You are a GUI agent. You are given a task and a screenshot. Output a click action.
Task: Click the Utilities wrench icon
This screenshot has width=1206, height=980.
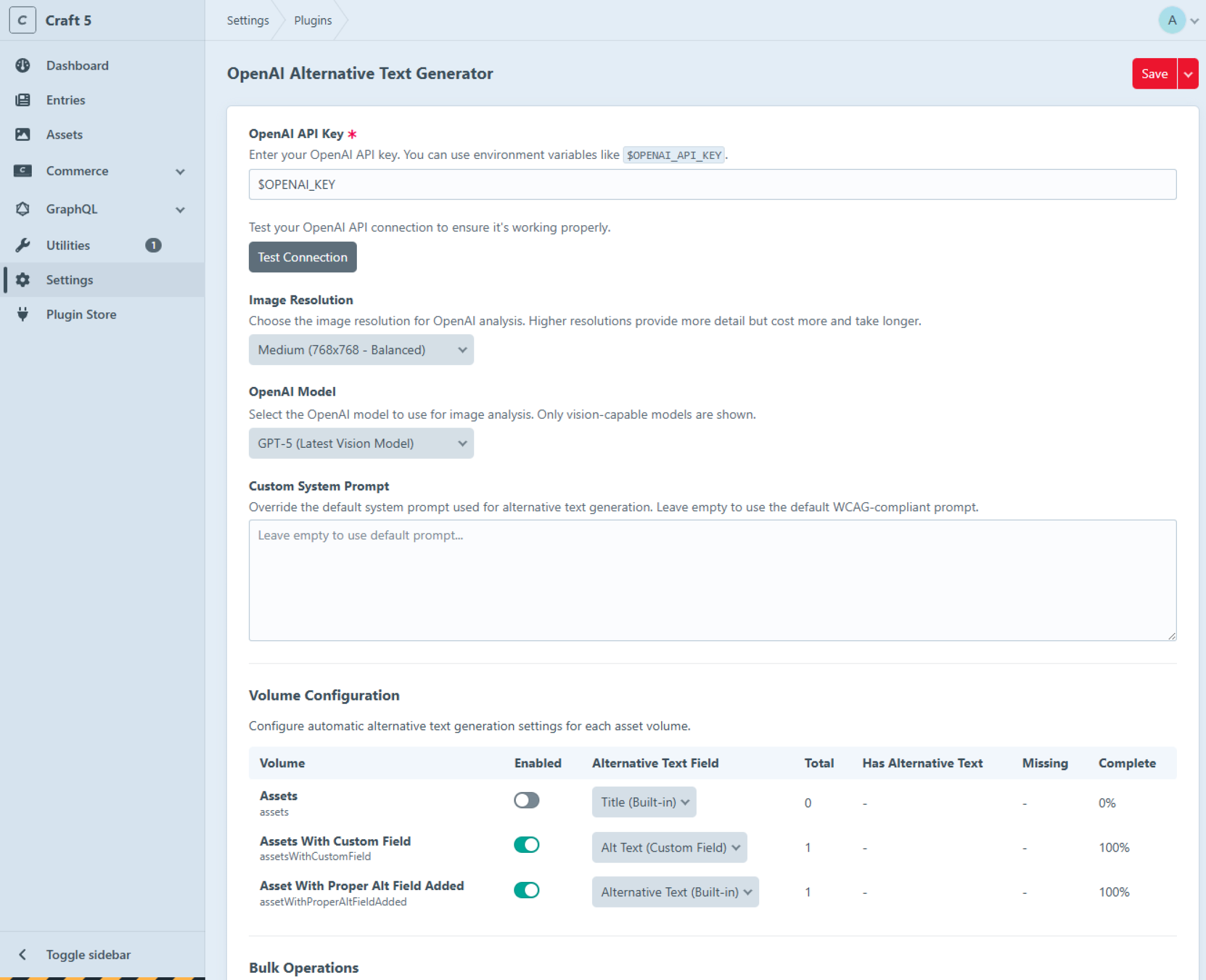pyautogui.click(x=22, y=245)
